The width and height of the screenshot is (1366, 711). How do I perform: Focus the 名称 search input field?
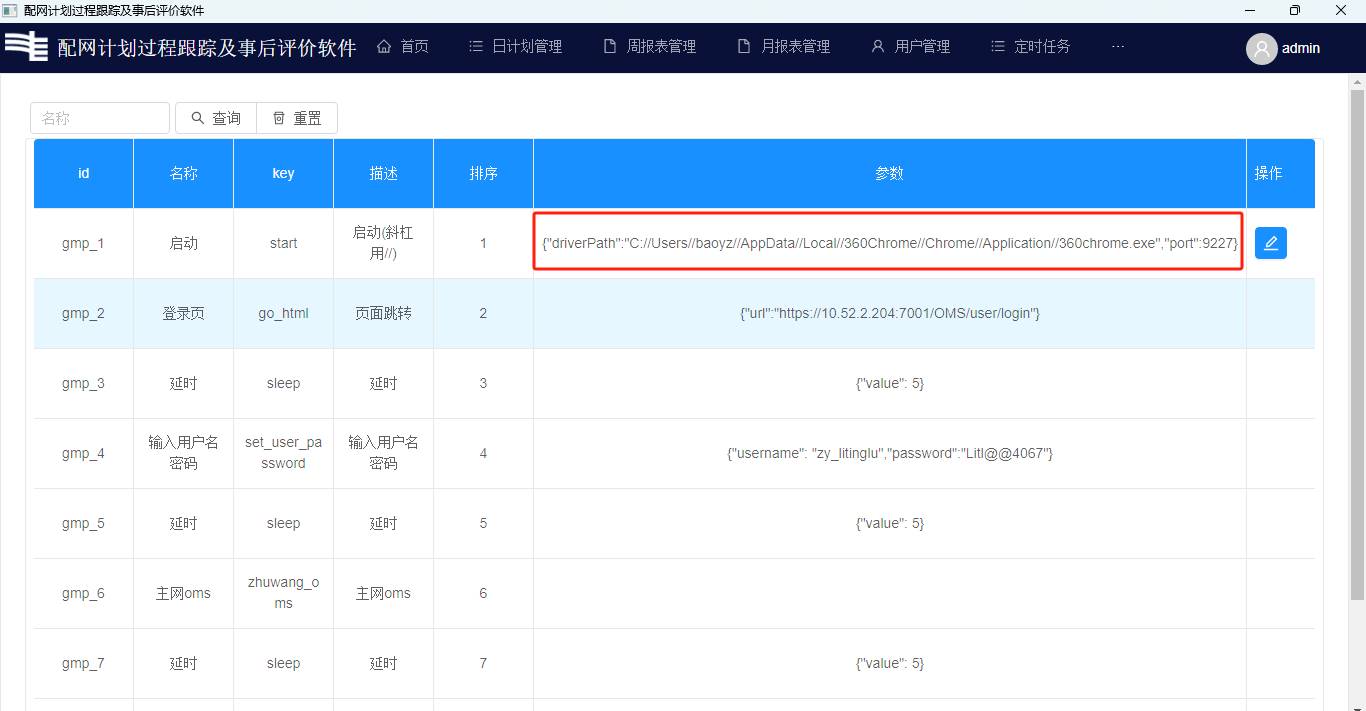[x=100, y=118]
